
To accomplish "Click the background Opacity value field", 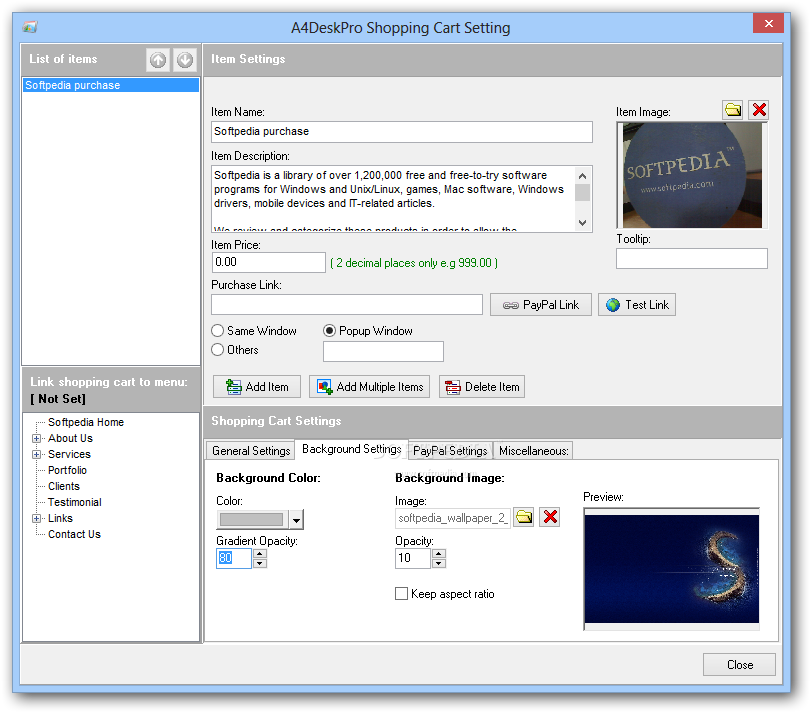I will 413,558.
